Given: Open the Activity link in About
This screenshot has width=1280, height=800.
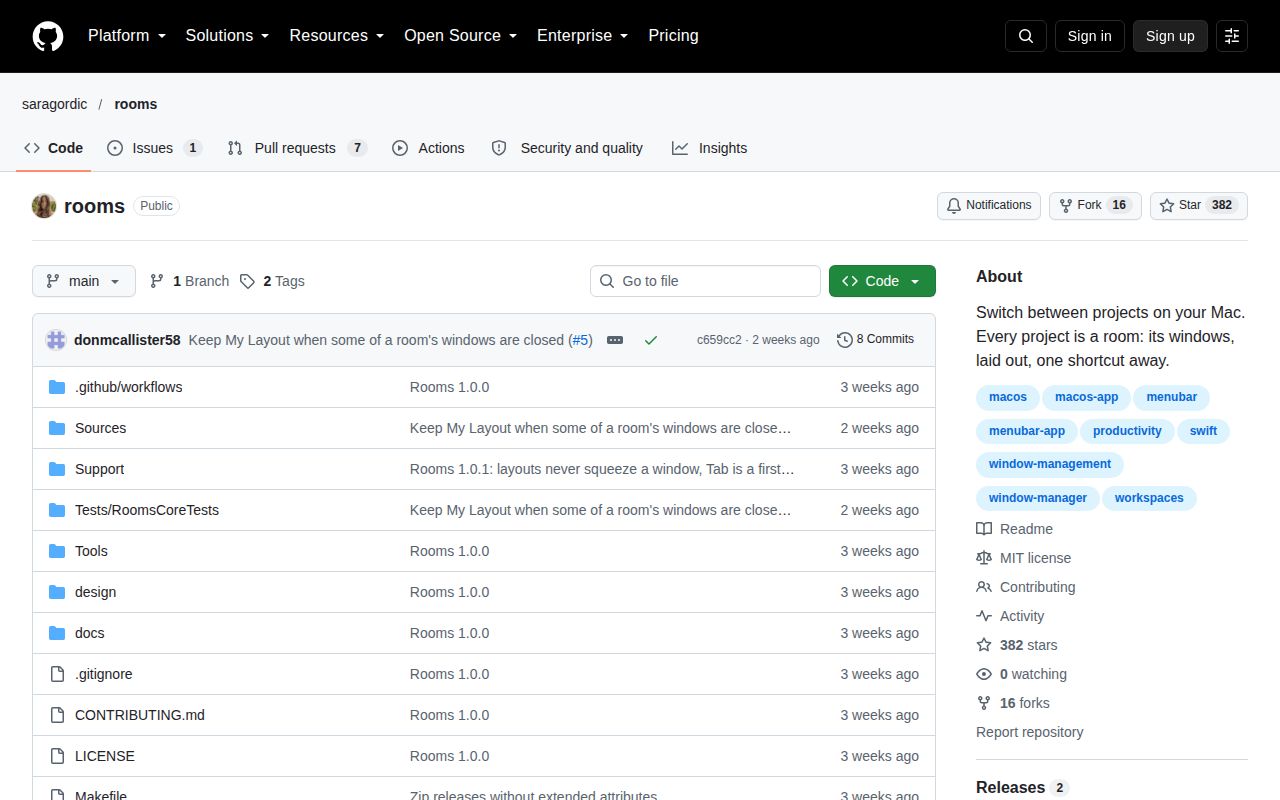Looking at the screenshot, I should coord(1011,616).
